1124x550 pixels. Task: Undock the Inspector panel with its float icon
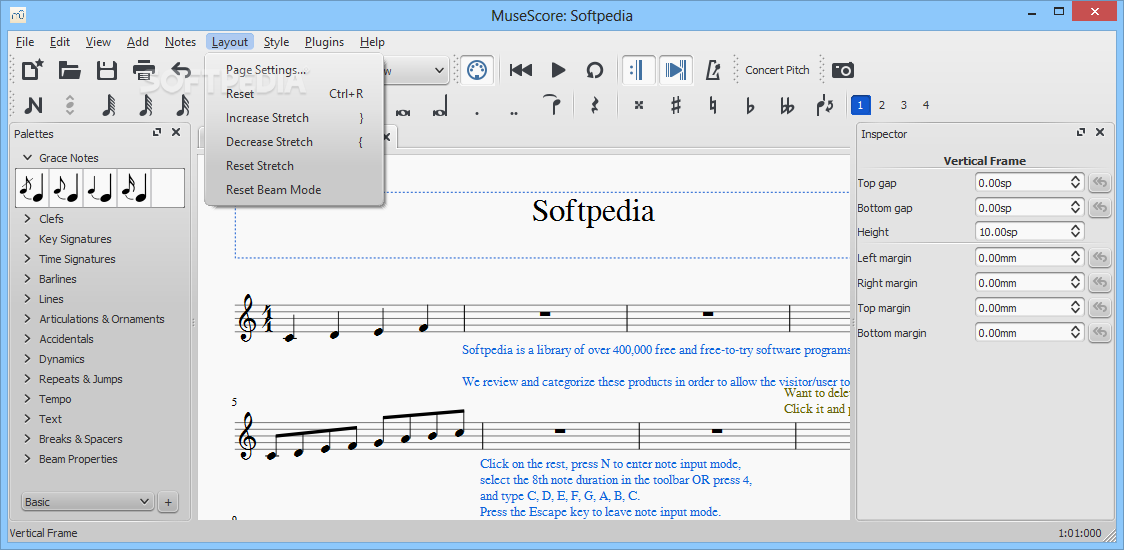[x=1080, y=133]
